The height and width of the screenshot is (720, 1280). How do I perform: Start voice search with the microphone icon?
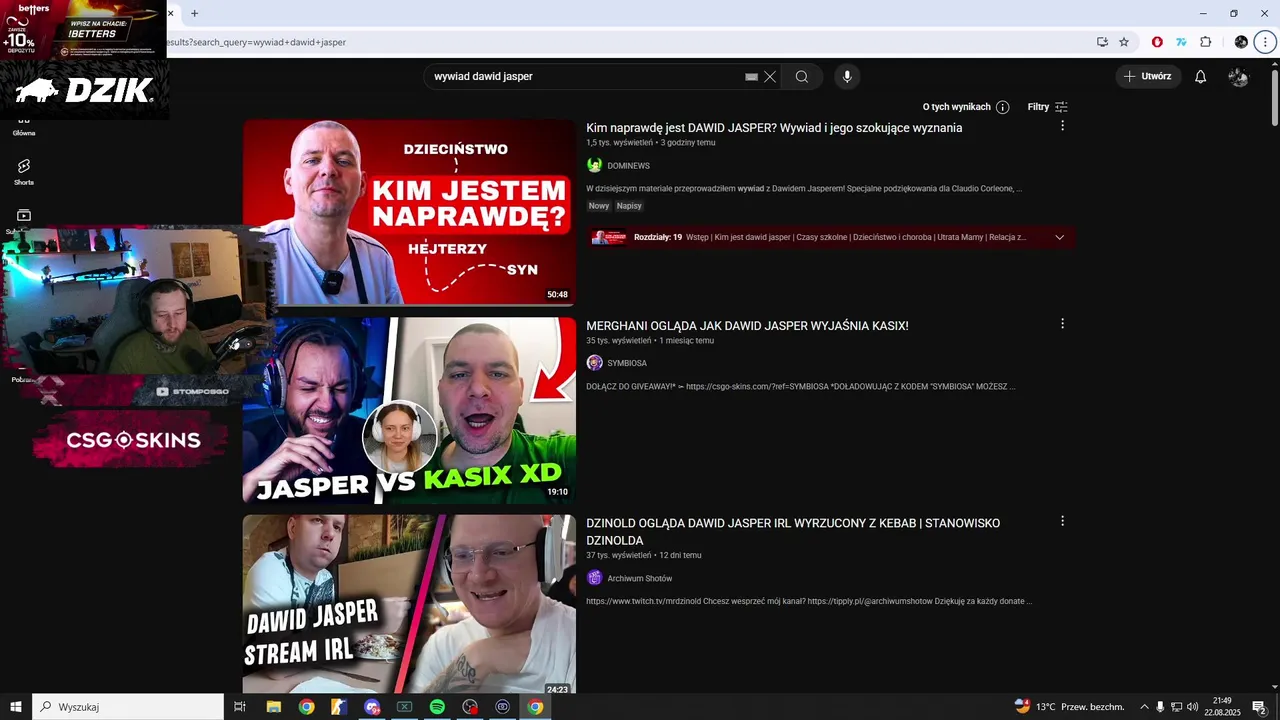click(847, 77)
